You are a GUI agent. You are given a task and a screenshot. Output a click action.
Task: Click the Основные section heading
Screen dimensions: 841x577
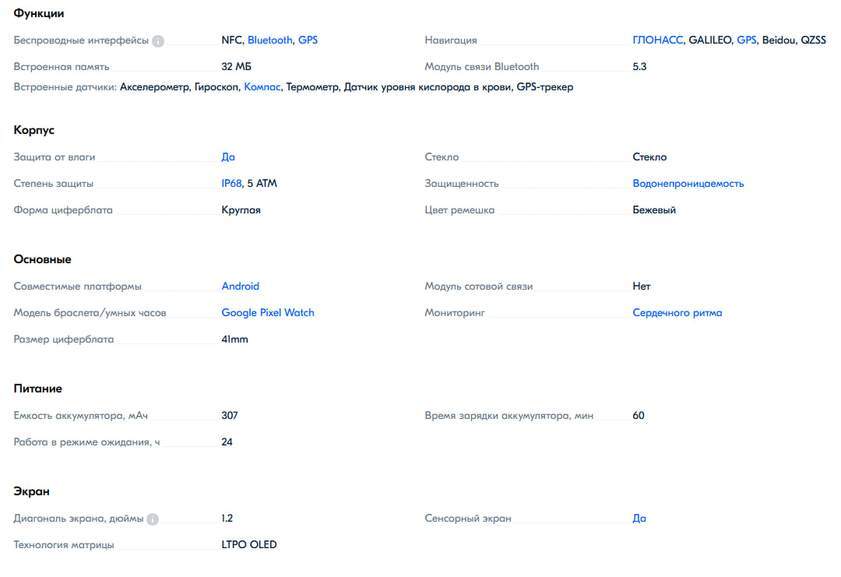(42, 260)
